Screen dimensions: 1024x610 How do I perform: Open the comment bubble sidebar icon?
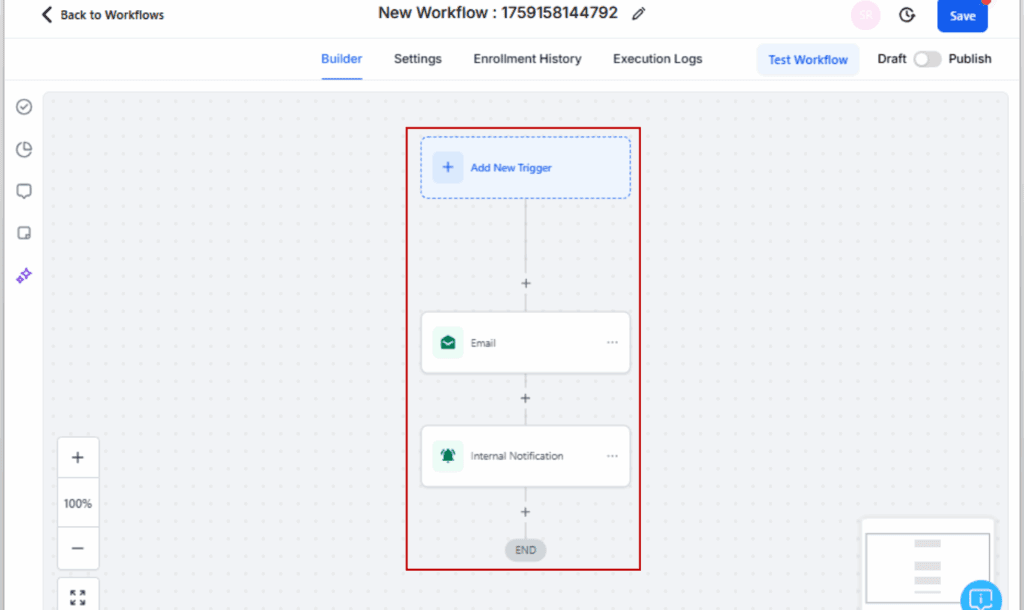click(24, 191)
